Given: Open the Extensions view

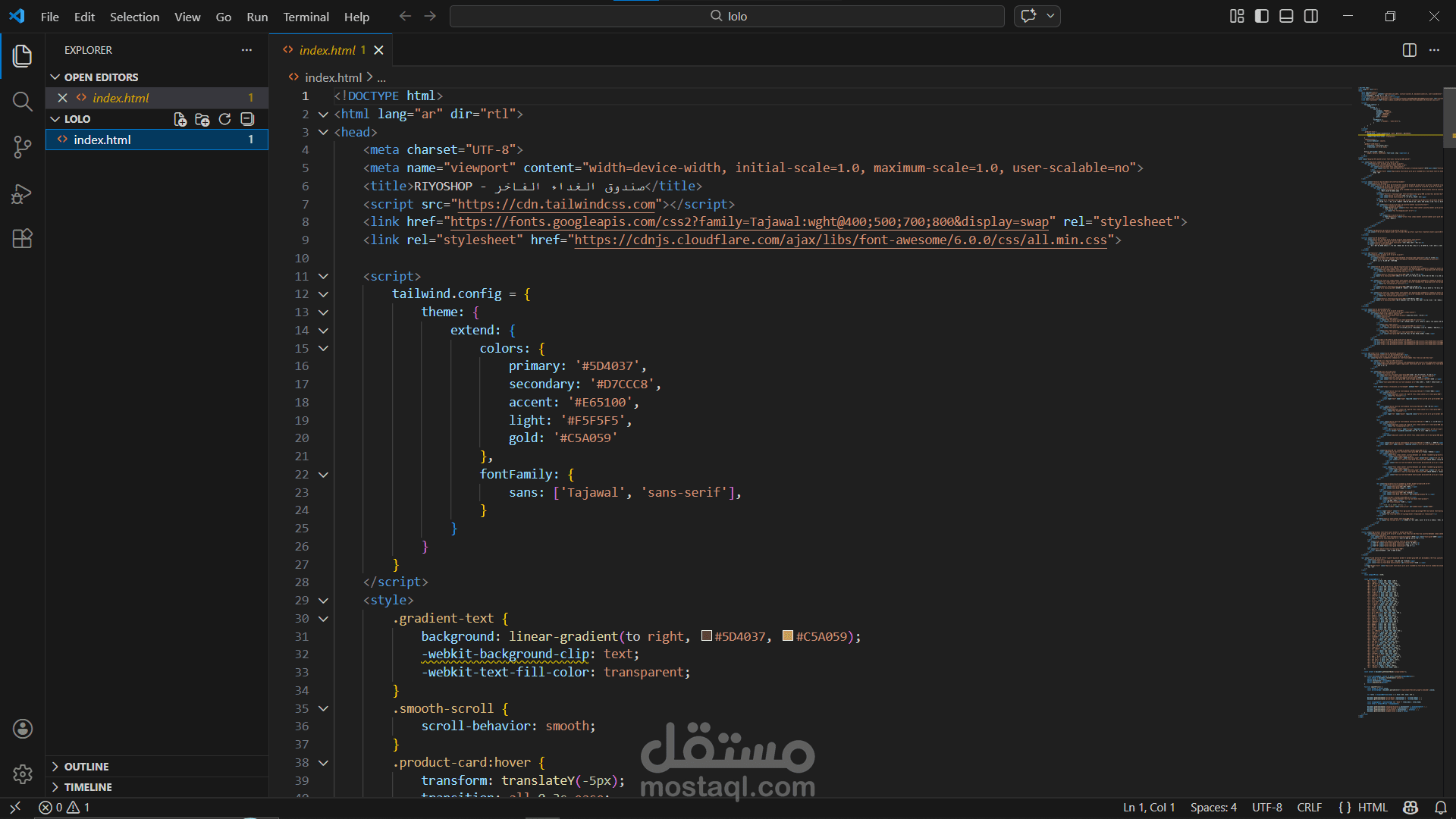Looking at the screenshot, I should pos(22,239).
